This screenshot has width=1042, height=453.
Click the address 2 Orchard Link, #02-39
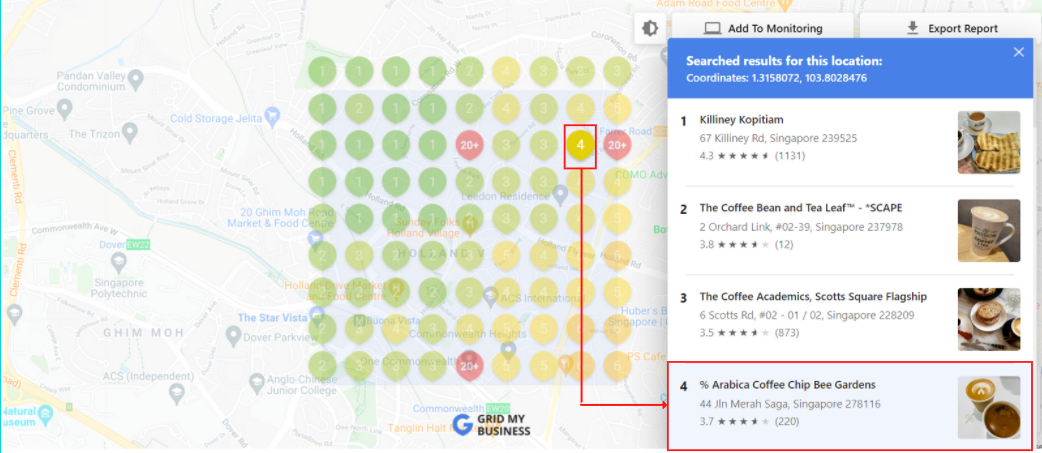tap(801, 226)
